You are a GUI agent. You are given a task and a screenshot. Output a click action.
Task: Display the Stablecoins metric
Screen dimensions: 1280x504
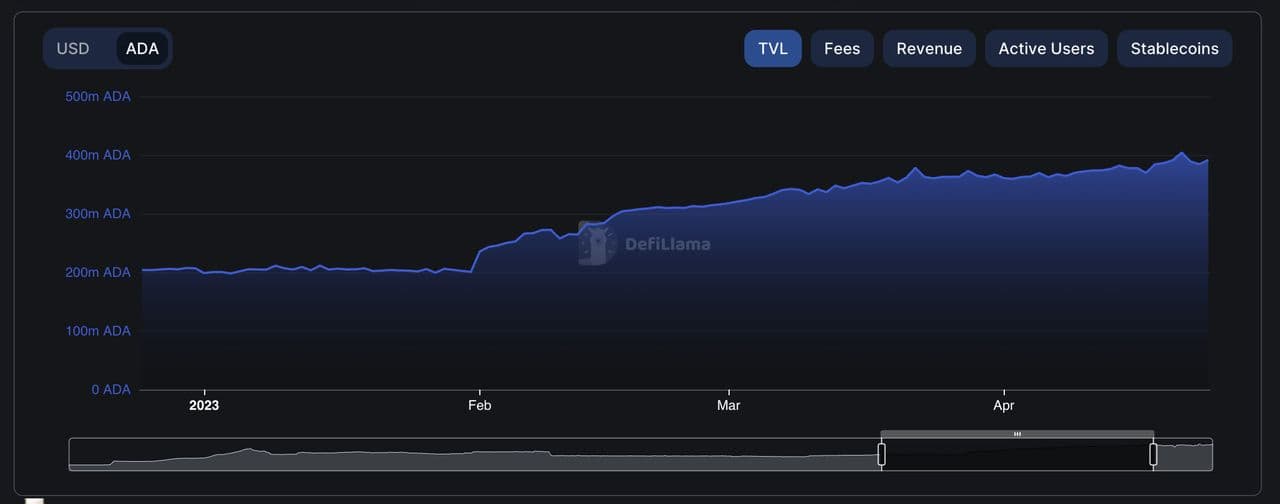coord(1174,48)
